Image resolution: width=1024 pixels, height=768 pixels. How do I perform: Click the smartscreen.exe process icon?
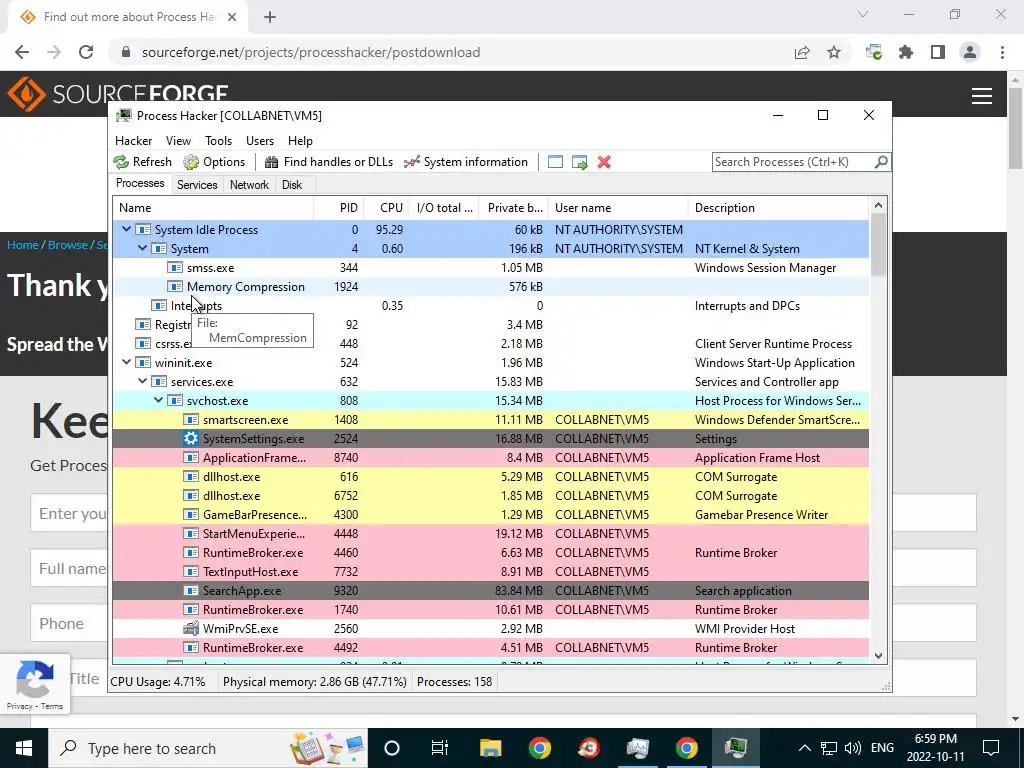click(191, 420)
